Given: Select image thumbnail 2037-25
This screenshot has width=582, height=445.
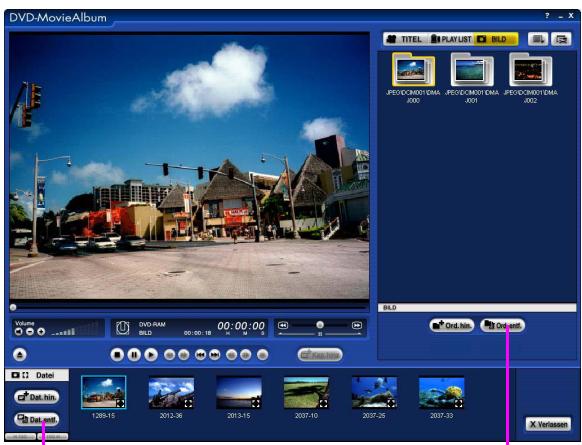Looking at the screenshot, I should 374,393.
